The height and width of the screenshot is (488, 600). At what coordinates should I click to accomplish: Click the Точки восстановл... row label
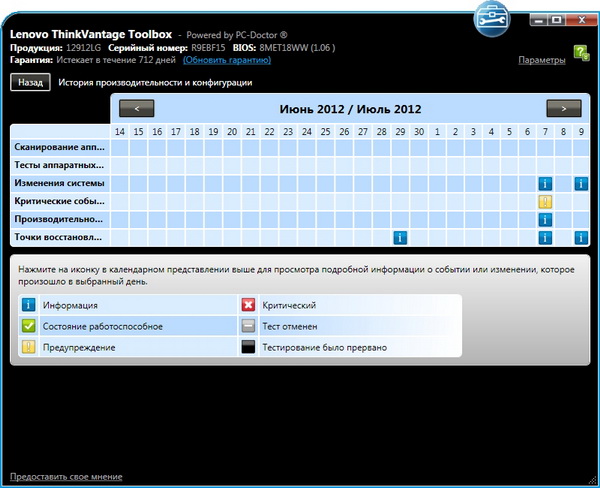point(58,238)
